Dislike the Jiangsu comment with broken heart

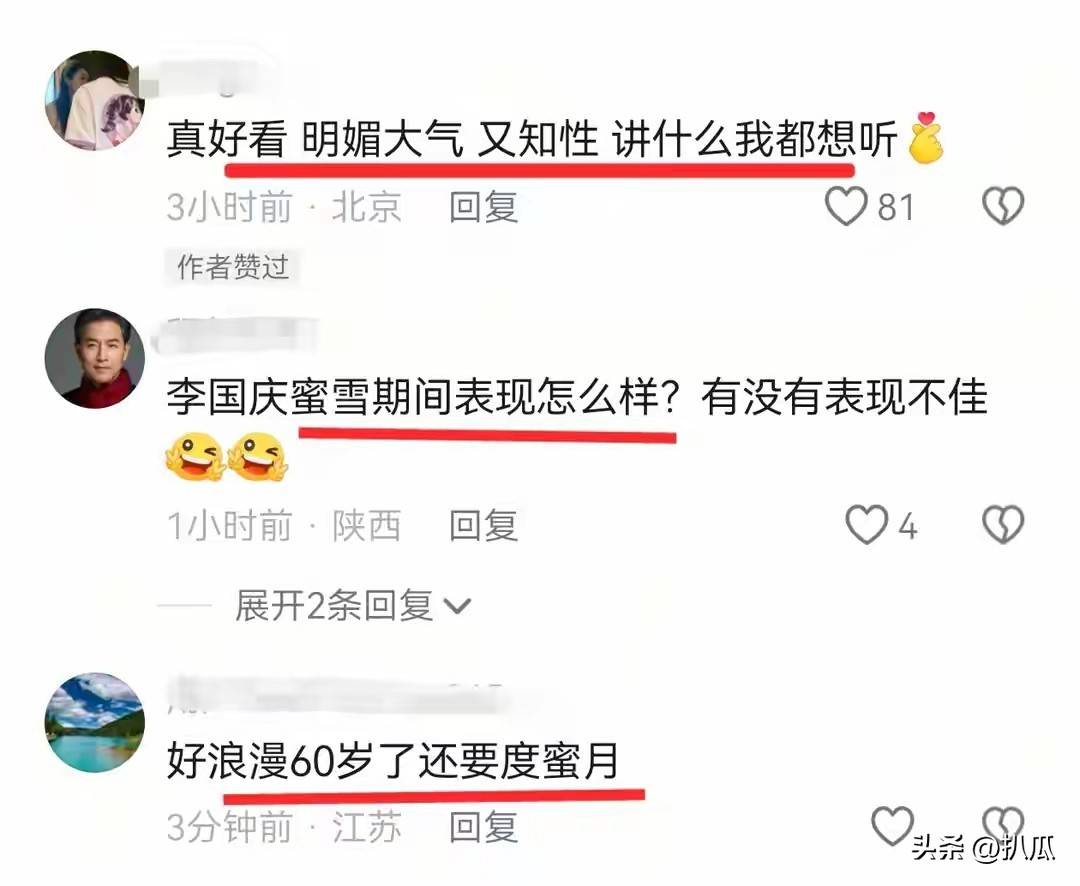click(1003, 823)
